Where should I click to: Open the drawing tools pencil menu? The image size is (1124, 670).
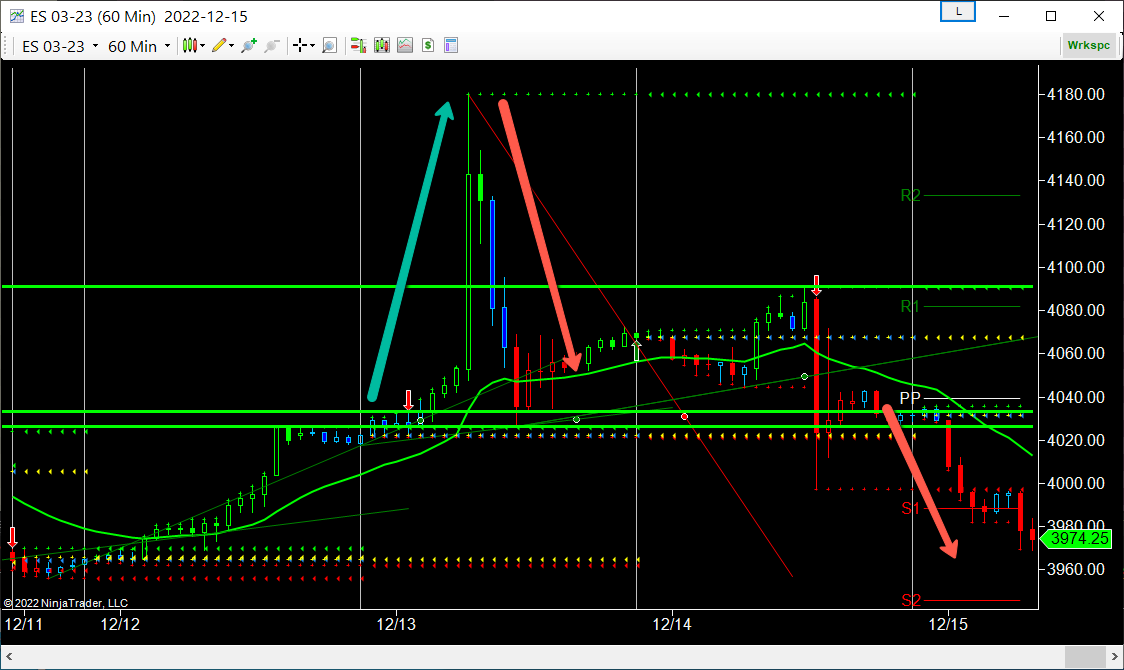pos(223,46)
